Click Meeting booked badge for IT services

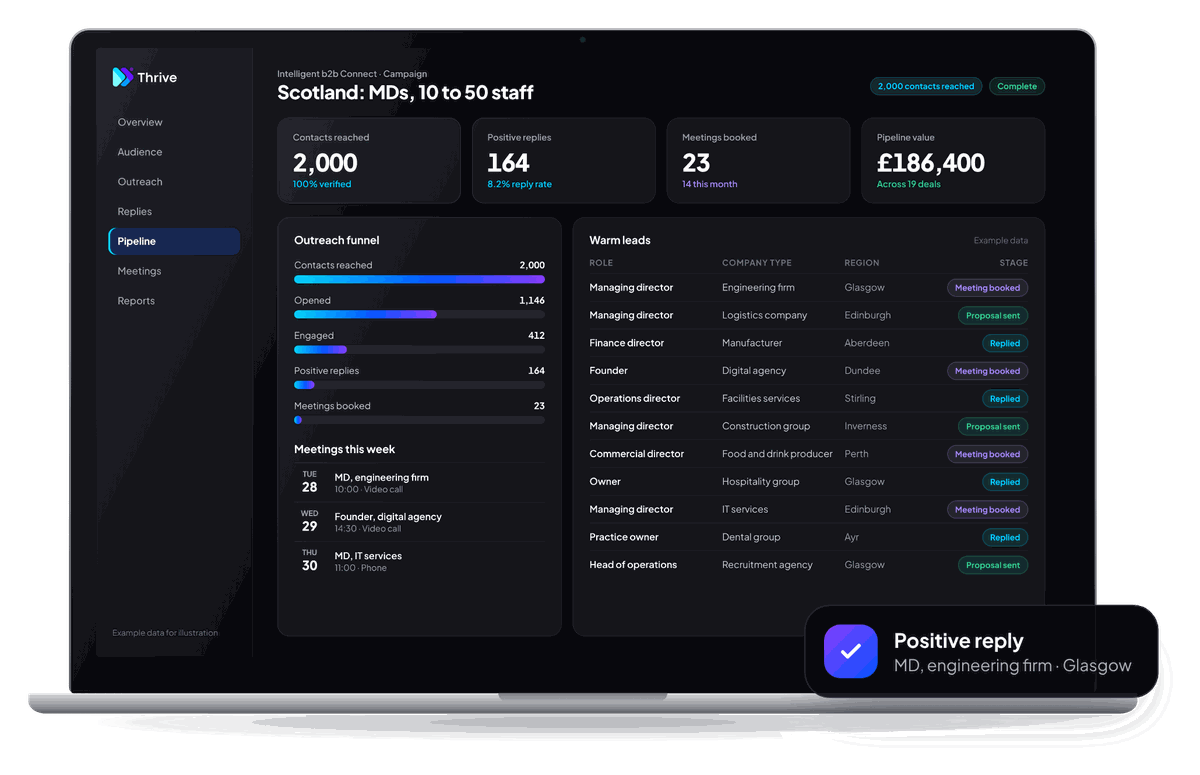click(987, 510)
